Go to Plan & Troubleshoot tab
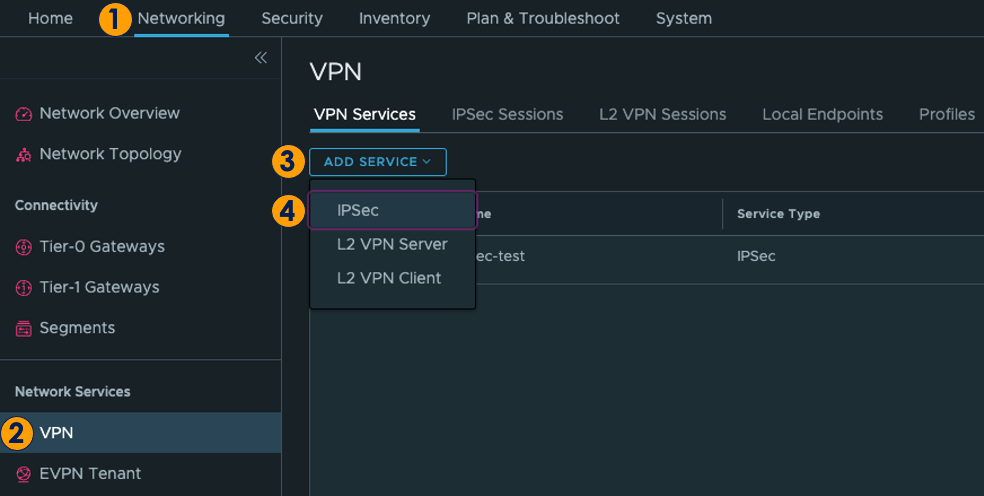Image resolution: width=984 pixels, height=496 pixels. [x=543, y=18]
